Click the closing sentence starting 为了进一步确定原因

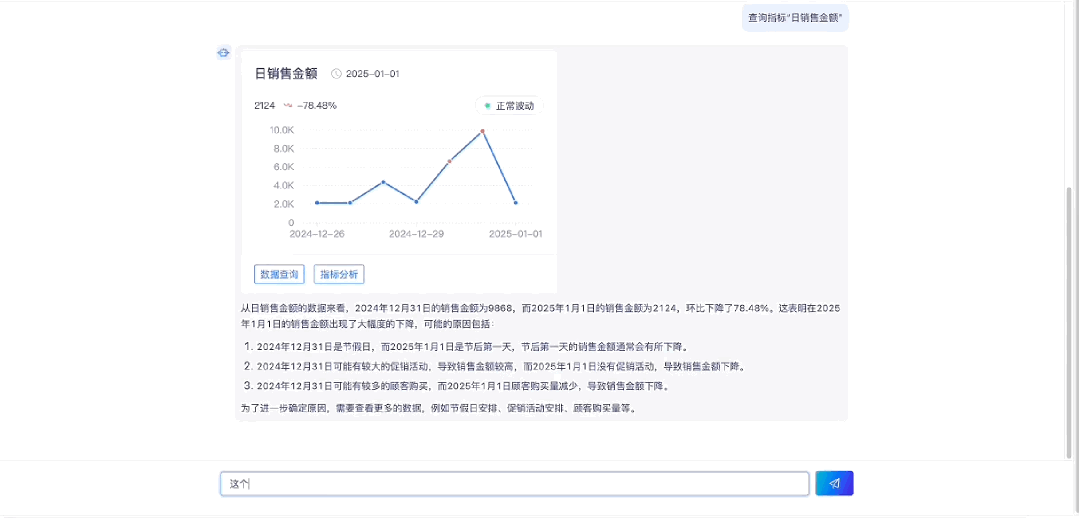tap(438, 408)
